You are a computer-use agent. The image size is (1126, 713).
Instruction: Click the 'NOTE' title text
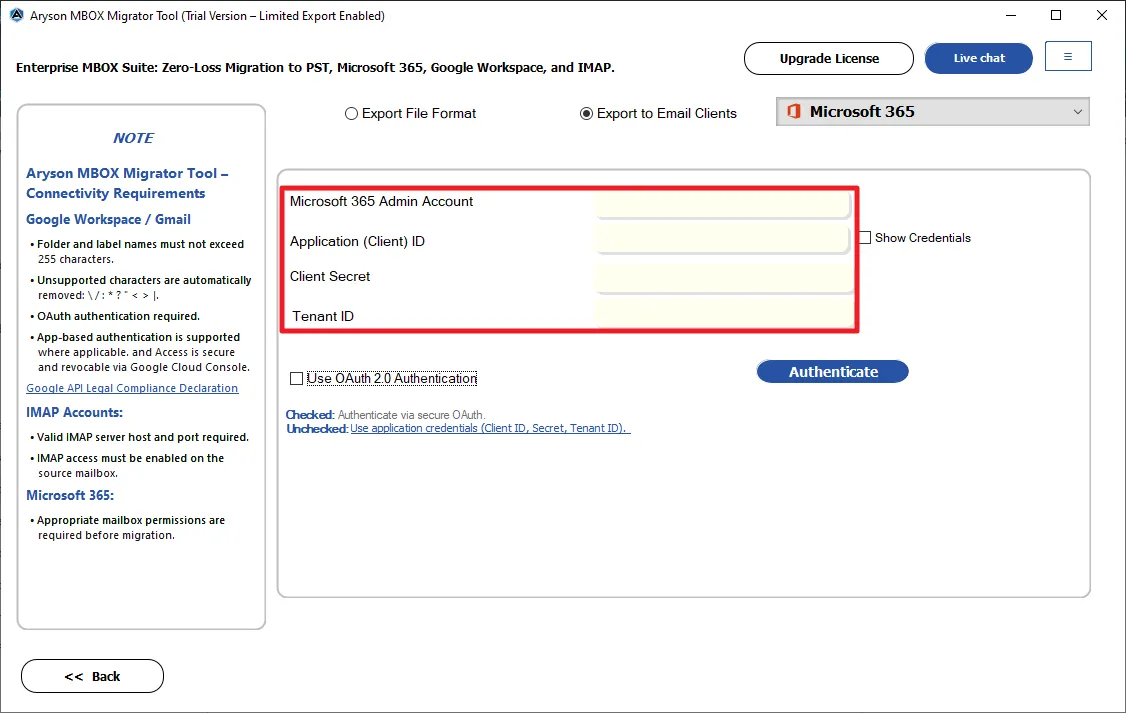click(x=134, y=138)
